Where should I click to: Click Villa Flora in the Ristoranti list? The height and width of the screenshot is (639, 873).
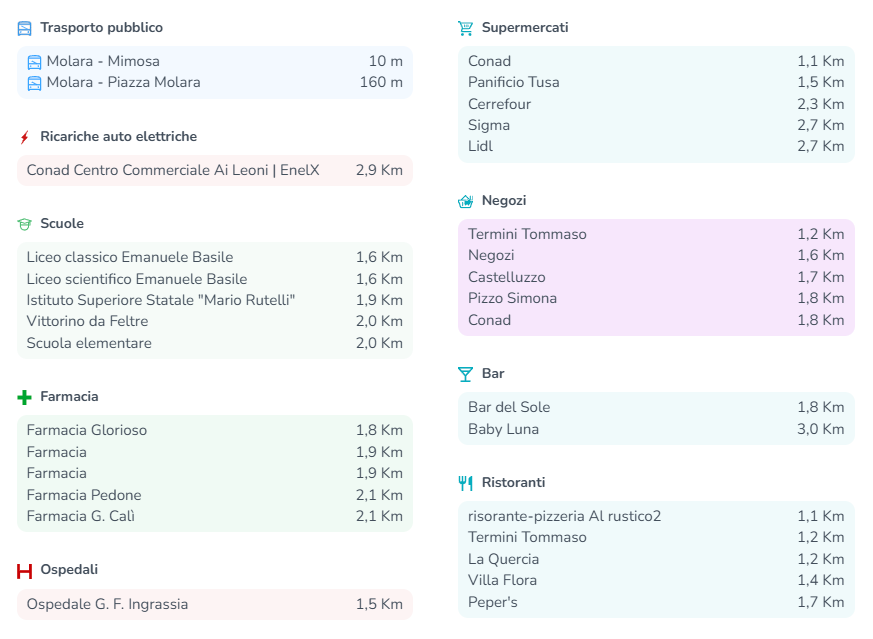tap(503, 580)
